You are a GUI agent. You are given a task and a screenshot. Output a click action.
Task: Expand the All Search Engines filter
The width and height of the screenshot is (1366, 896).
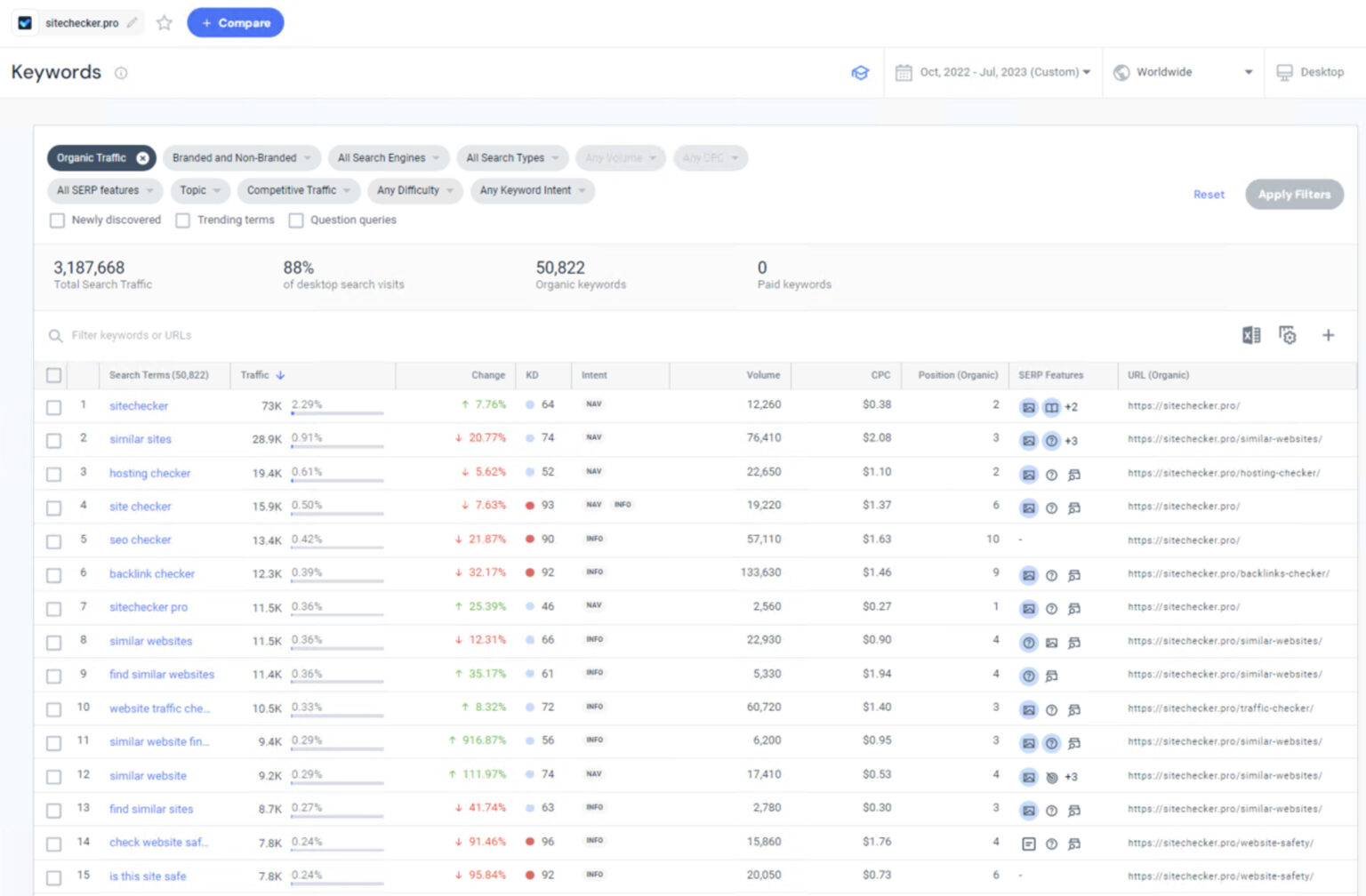point(388,157)
